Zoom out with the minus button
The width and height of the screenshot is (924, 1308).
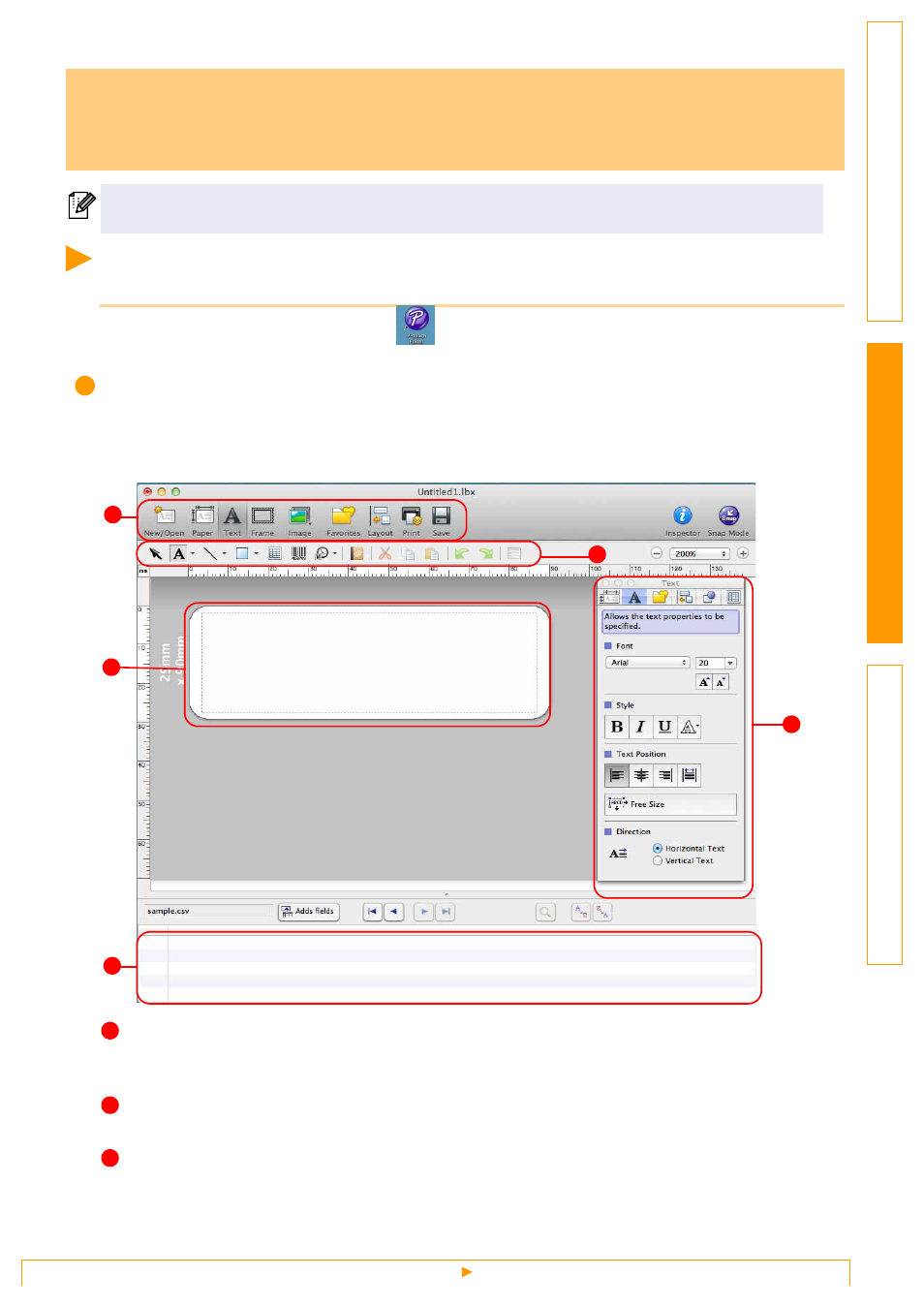tap(657, 553)
